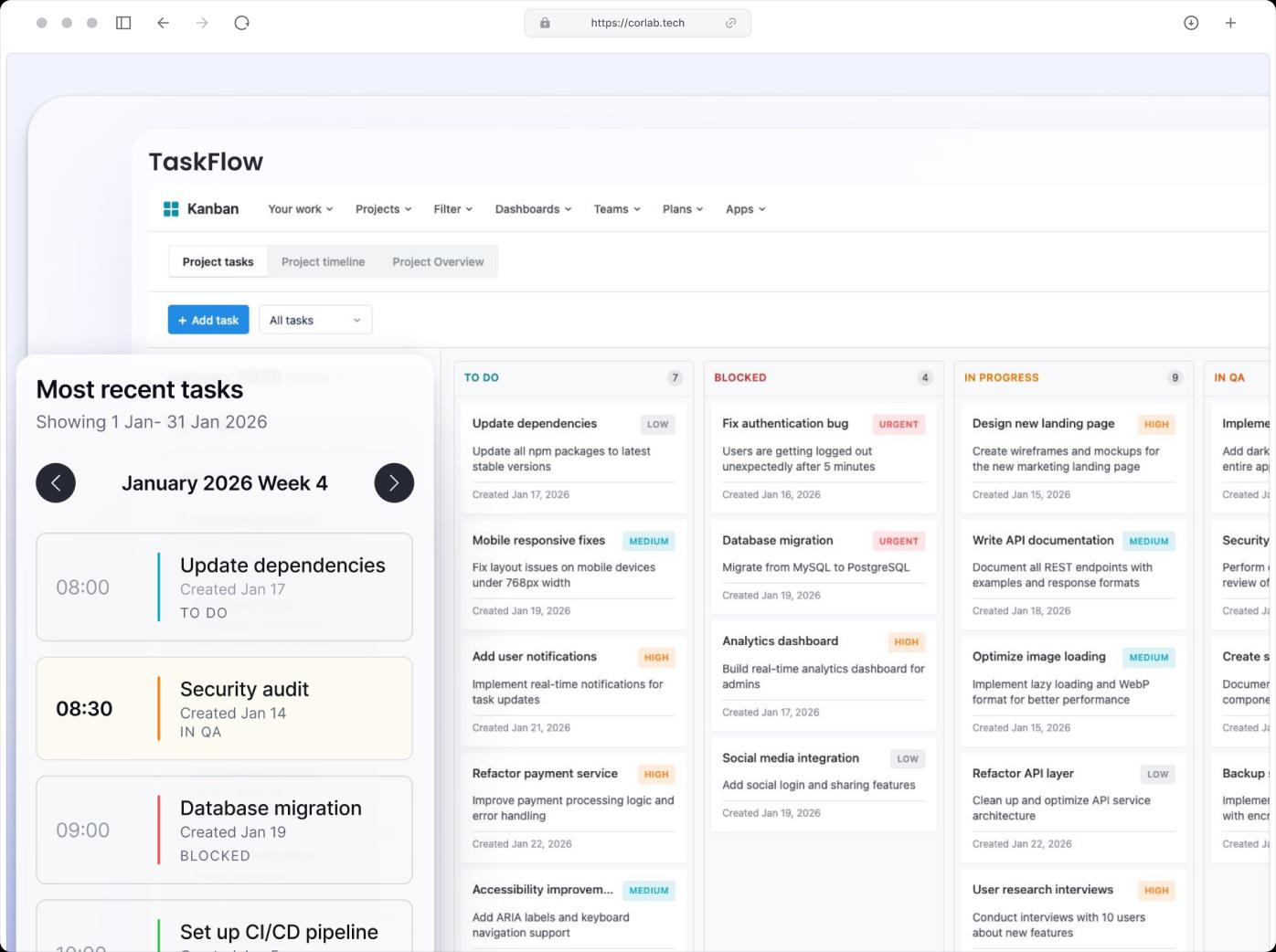This screenshot has width=1276, height=952.
Task: Open the Write API documentation card
Action: coord(1074,575)
